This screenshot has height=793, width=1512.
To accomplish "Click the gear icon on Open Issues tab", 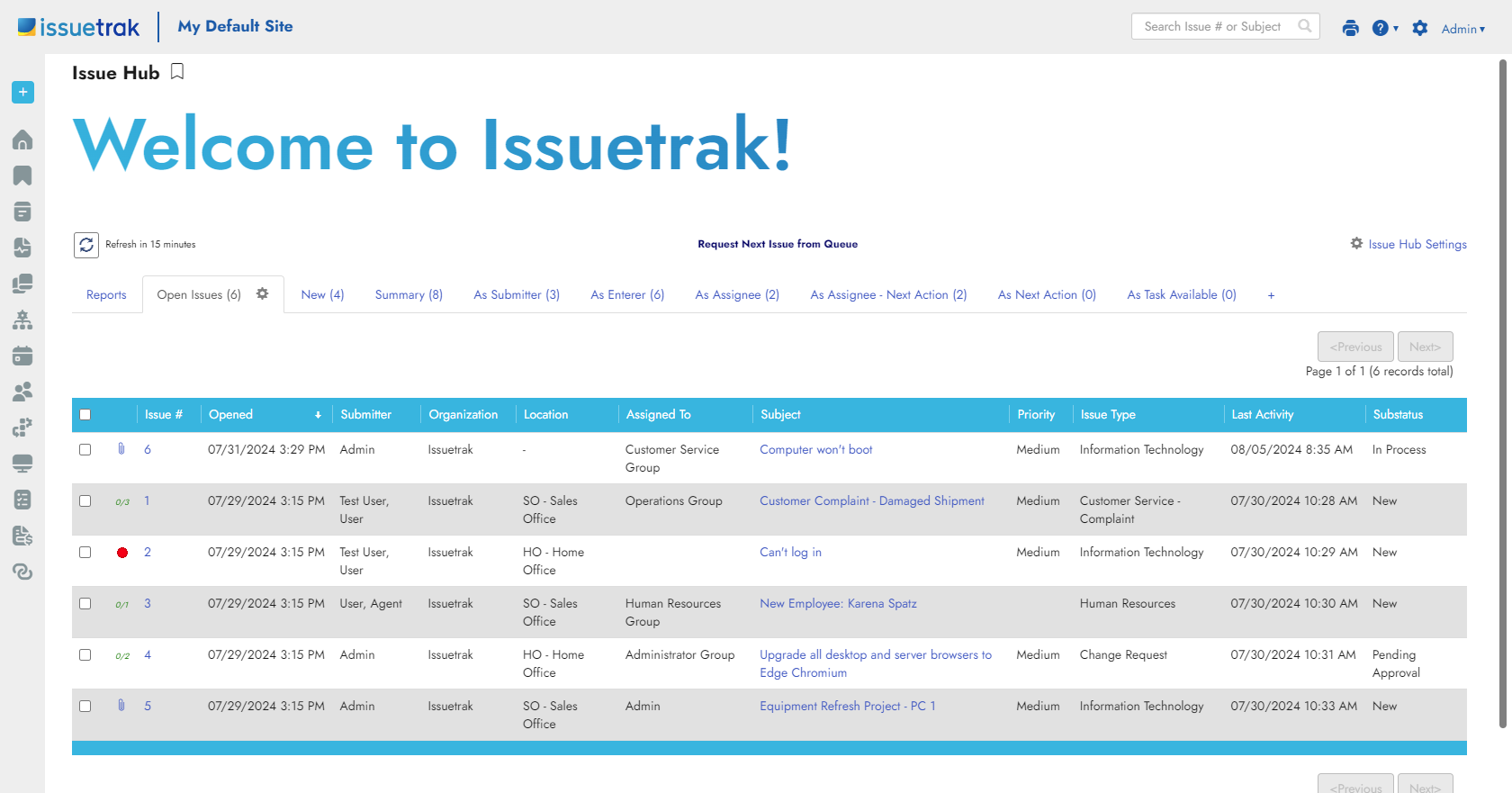I will click(x=263, y=293).
